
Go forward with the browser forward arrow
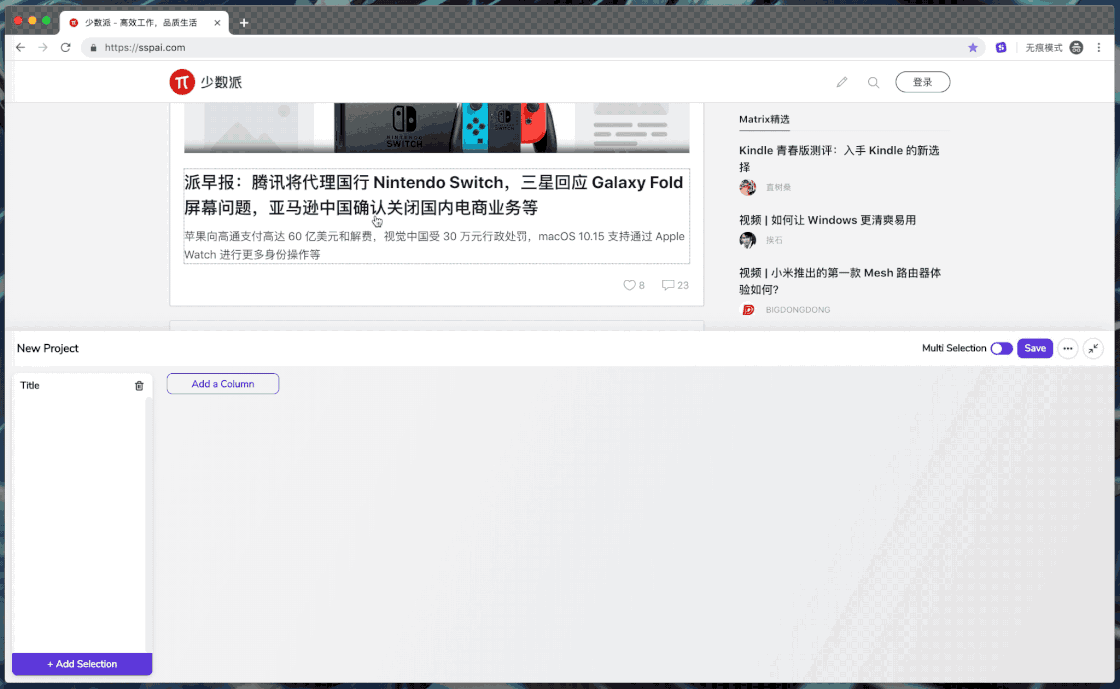point(43,47)
